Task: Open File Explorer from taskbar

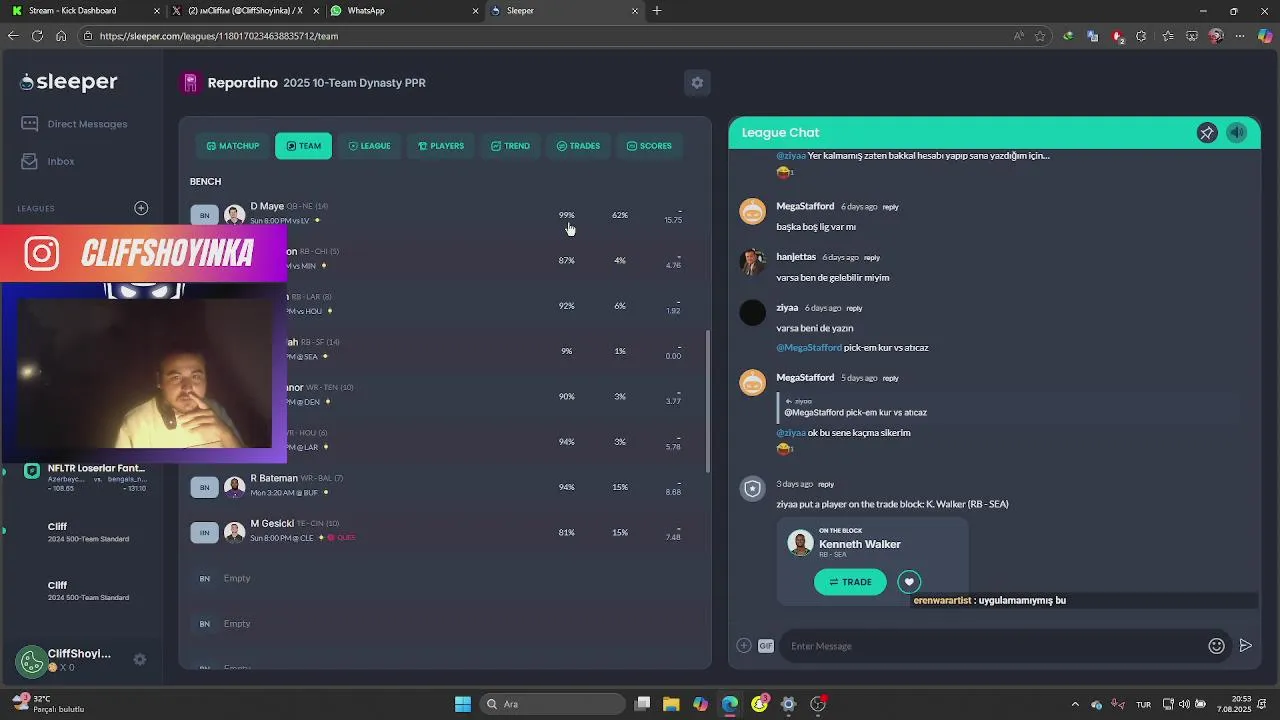Action: pos(671,704)
